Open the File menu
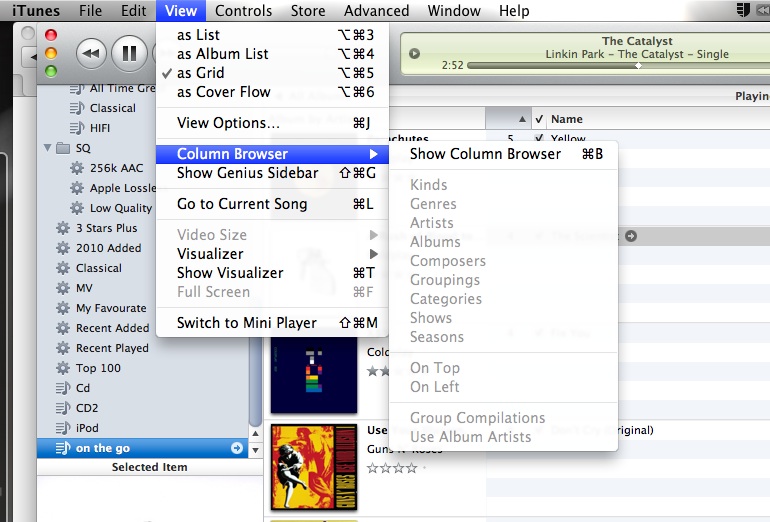 pos(90,10)
